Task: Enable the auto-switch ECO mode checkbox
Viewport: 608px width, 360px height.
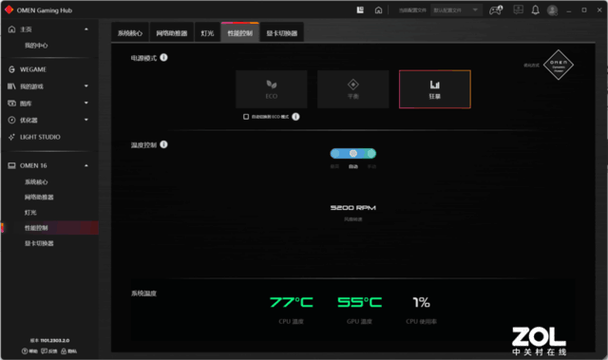Action: pos(246,117)
